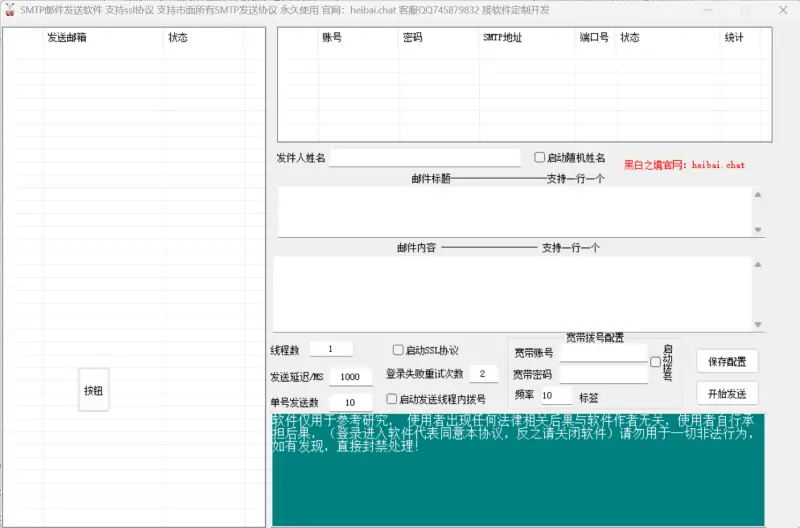The image size is (800, 528).
Task: Click the app icon in the title bar
Action: 9,9
